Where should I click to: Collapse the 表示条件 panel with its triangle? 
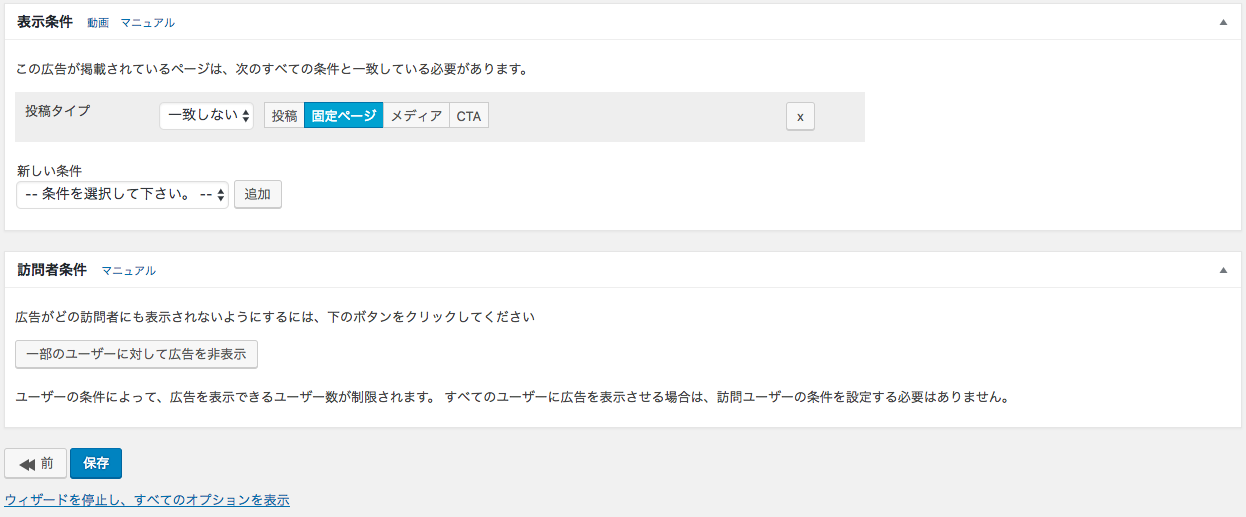pos(1223,21)
